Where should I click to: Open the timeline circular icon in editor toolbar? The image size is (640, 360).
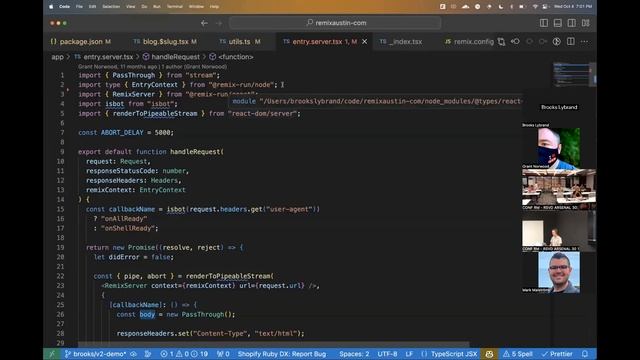click(556, 42)
